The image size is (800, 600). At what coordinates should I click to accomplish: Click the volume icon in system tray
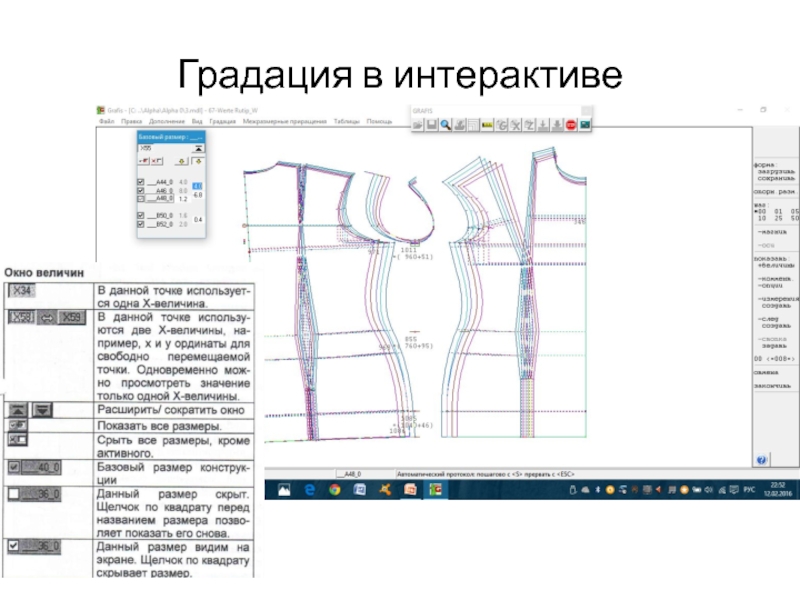coord(708,490)
